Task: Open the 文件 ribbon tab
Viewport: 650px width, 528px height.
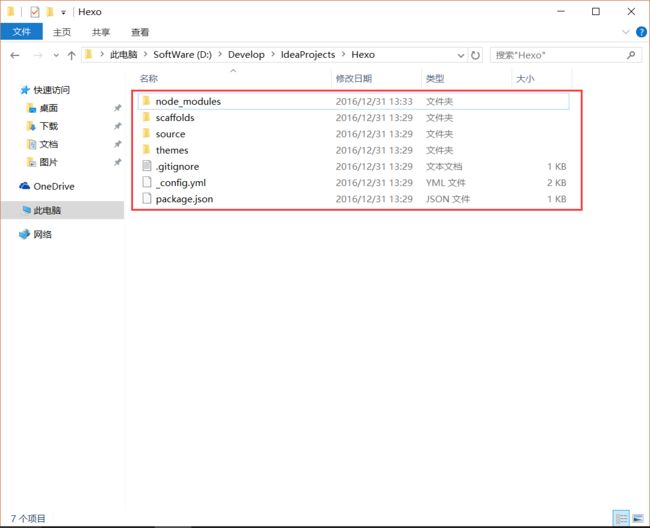Action: (x=21, y=32)
